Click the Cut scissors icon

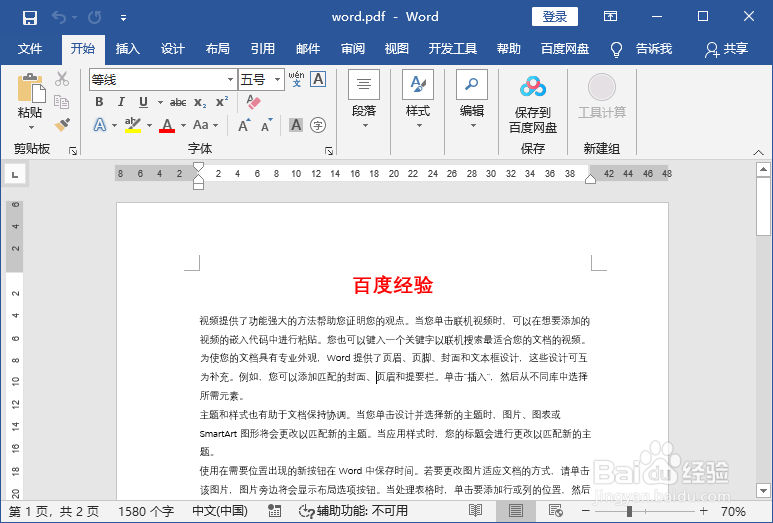point(62,79)
